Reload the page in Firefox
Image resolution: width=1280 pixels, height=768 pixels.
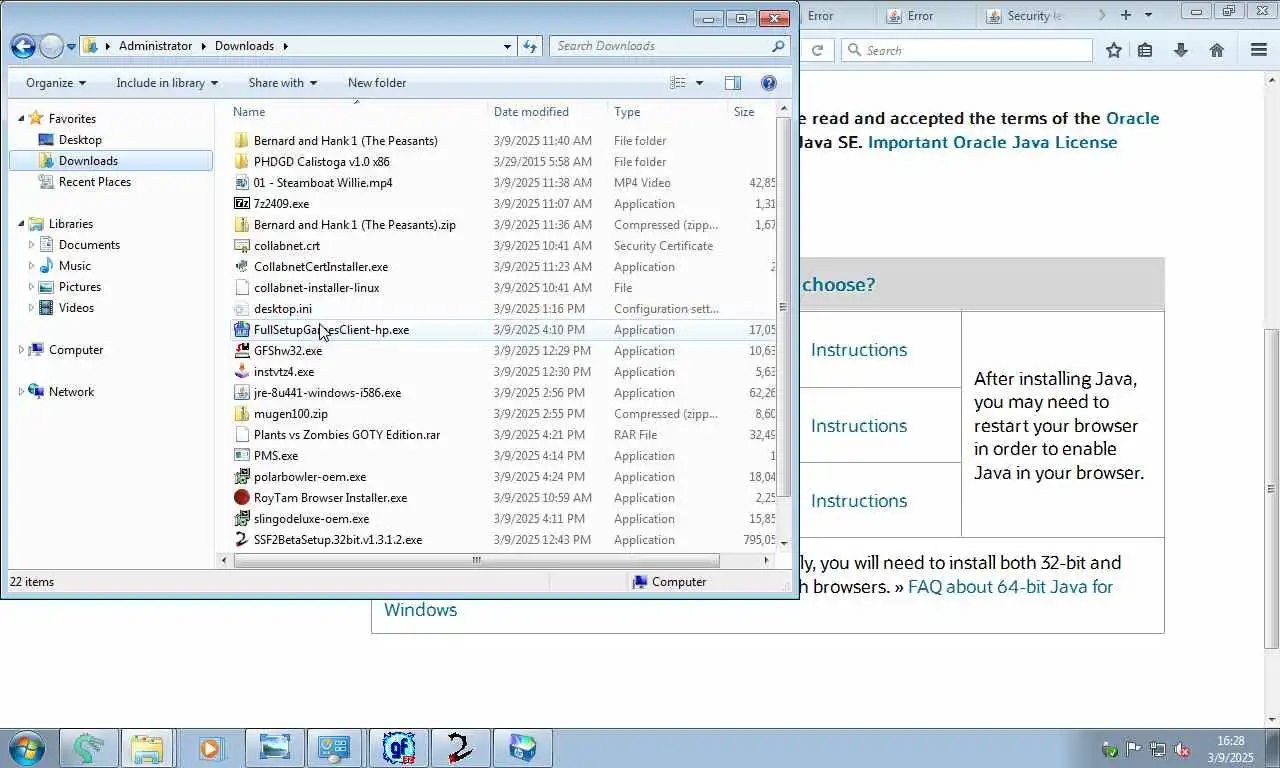(817, 50)
